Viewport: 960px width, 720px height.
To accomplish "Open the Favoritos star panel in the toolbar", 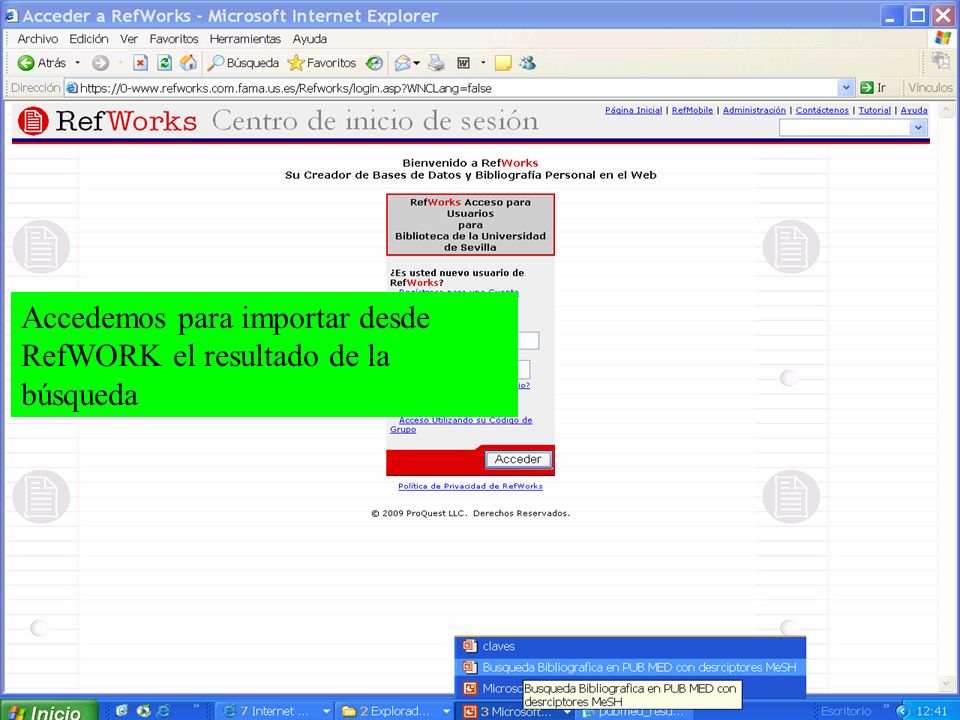I will pyautogui.click(x=321, y=62).
